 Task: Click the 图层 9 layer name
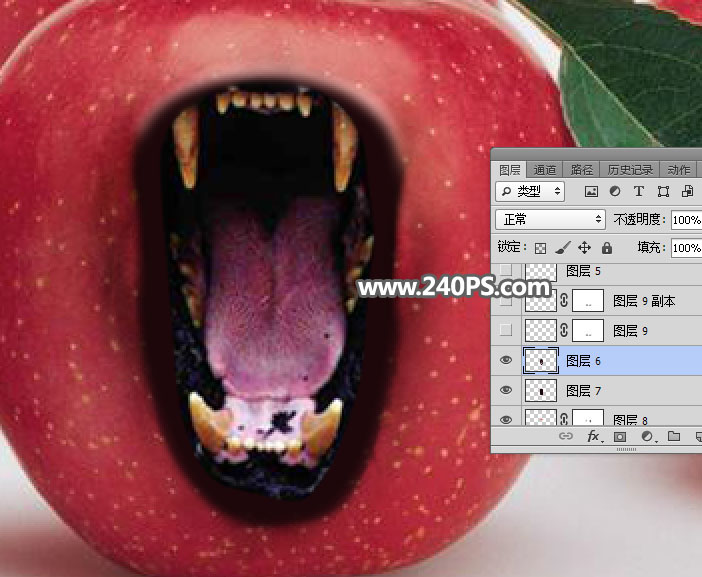(630, 331)
